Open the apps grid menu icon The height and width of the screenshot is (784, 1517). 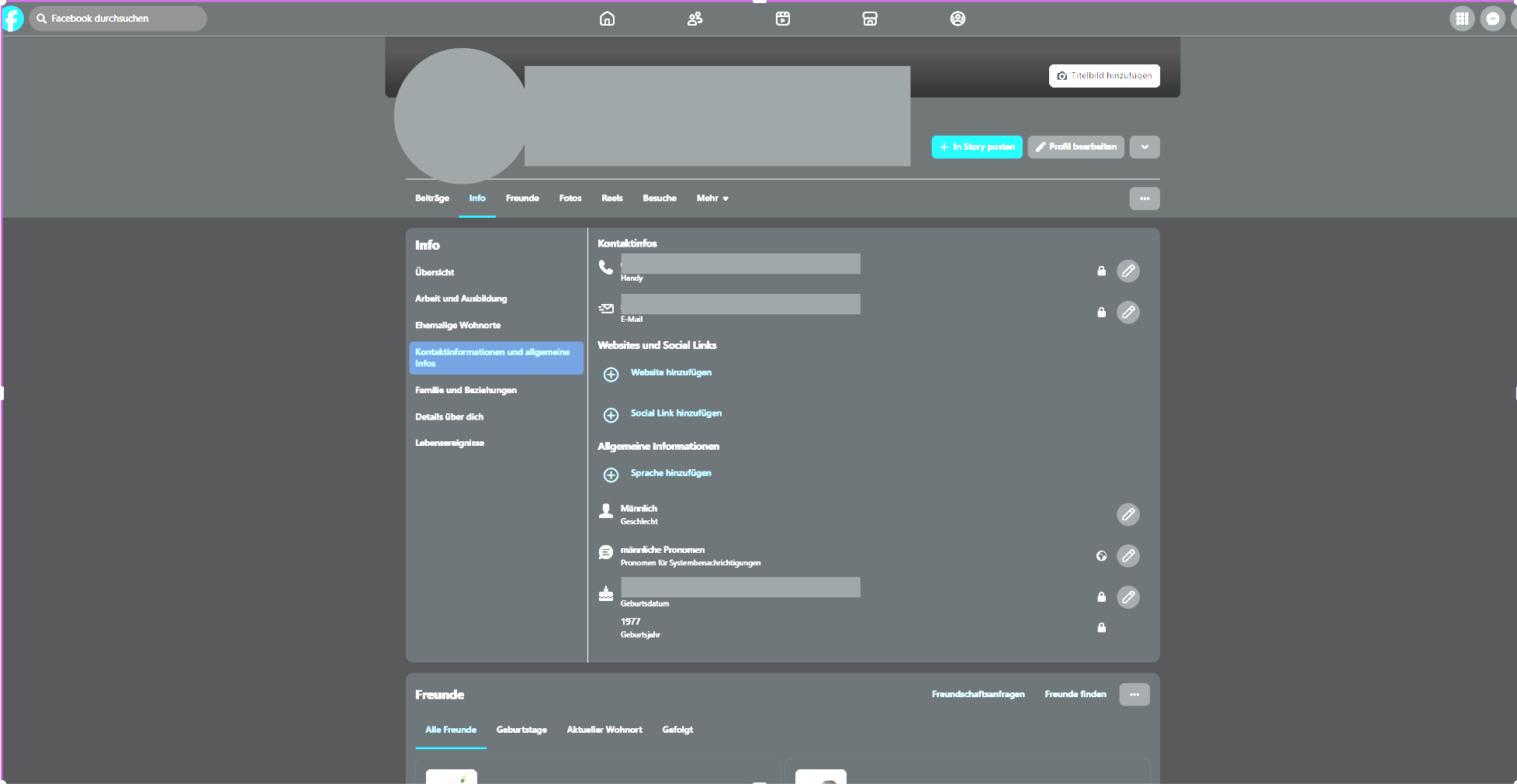pos(1462,19)
